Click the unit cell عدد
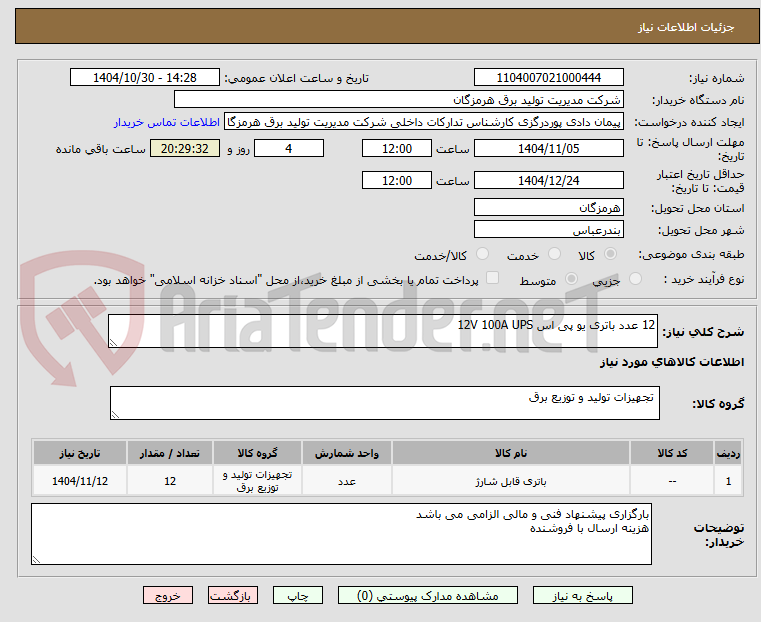 pyautogui.click(x=347, y=481)
